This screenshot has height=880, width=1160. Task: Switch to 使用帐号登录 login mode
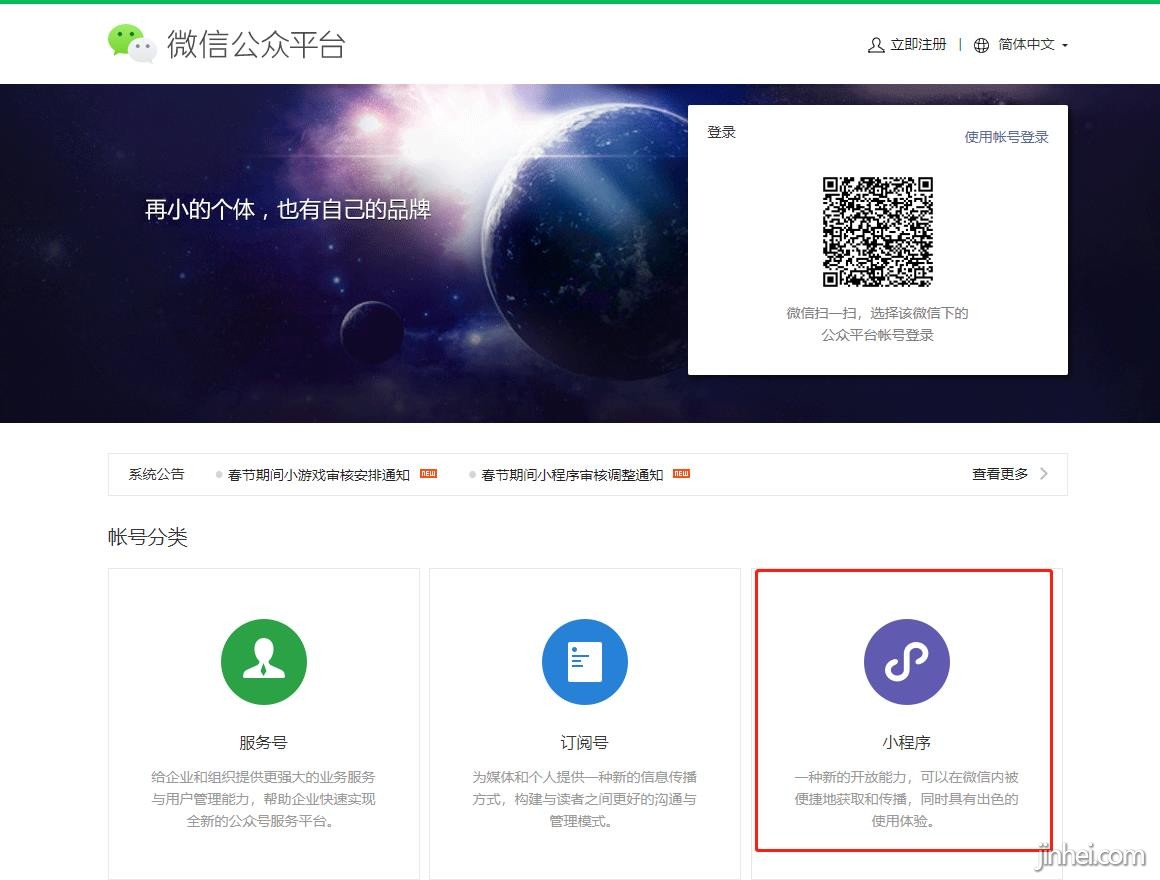point(1006,137)
